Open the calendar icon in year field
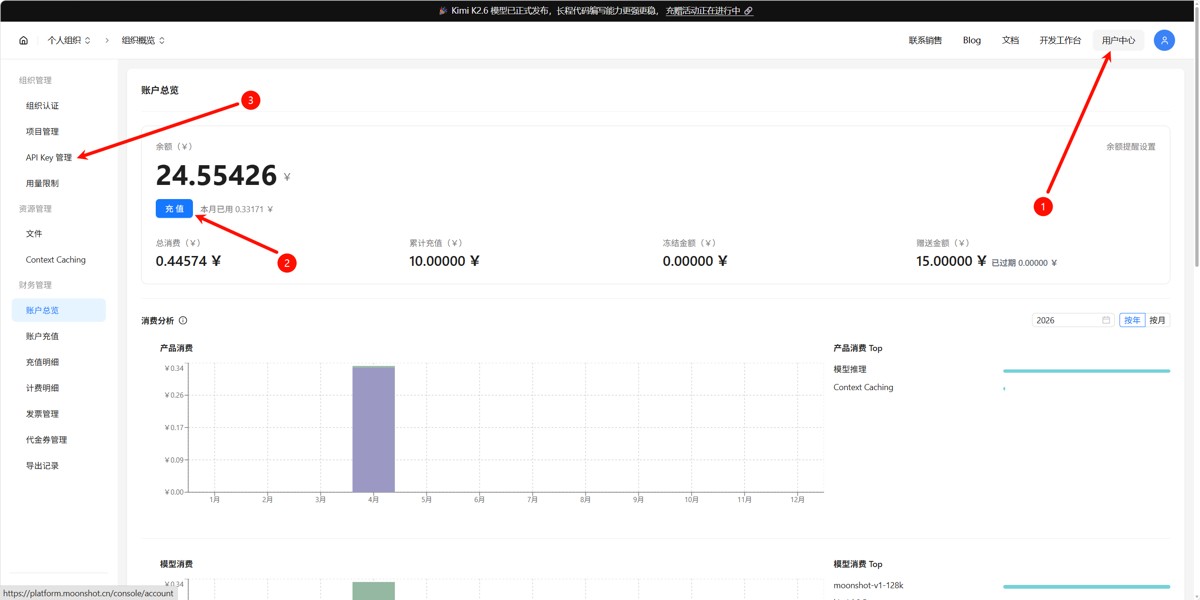This screenshot has width=1200, height=600. (x=1106, y=320)
